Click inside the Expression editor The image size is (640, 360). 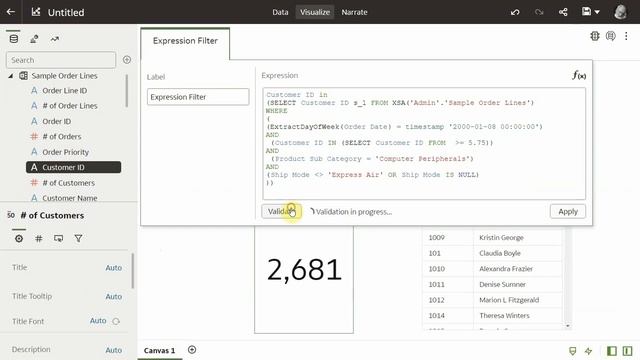[x=424, y=144]
